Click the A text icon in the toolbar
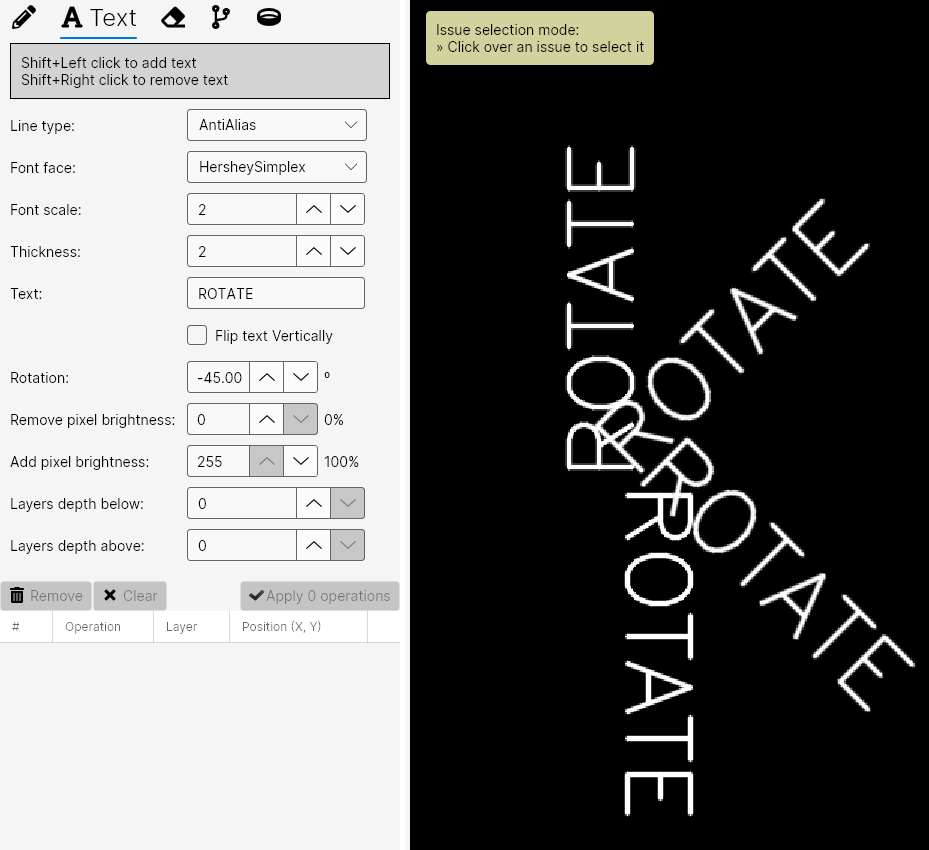This screenshot has height=850, width=929. click(71, 17)
